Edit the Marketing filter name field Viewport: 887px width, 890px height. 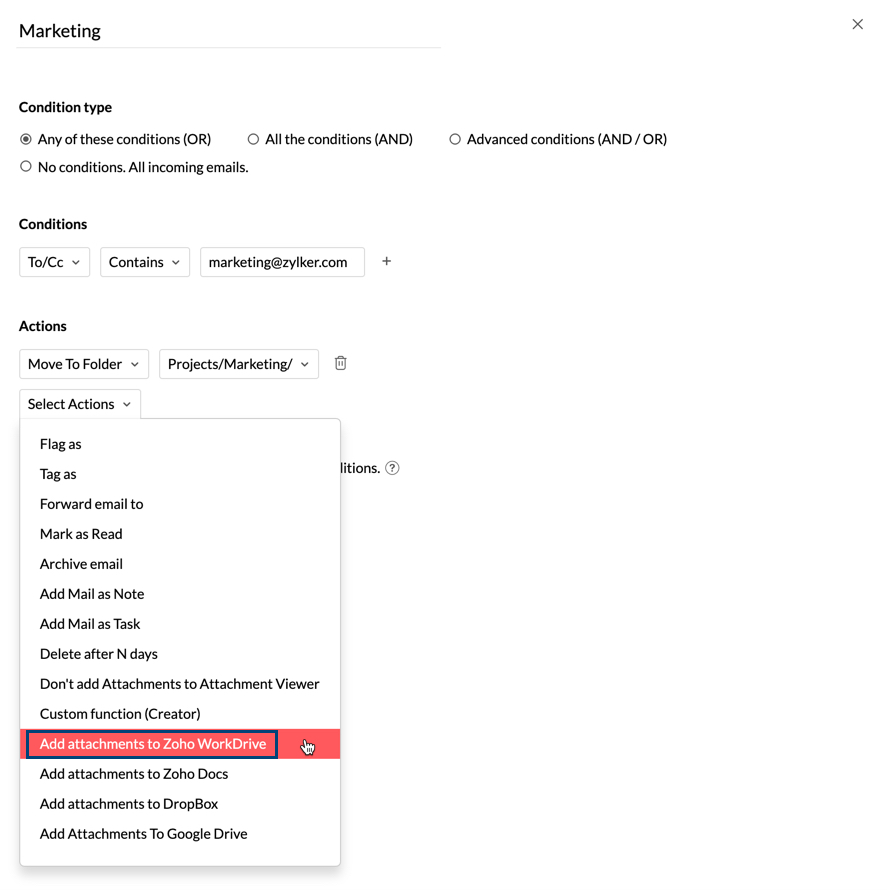(x=229, y=31)
